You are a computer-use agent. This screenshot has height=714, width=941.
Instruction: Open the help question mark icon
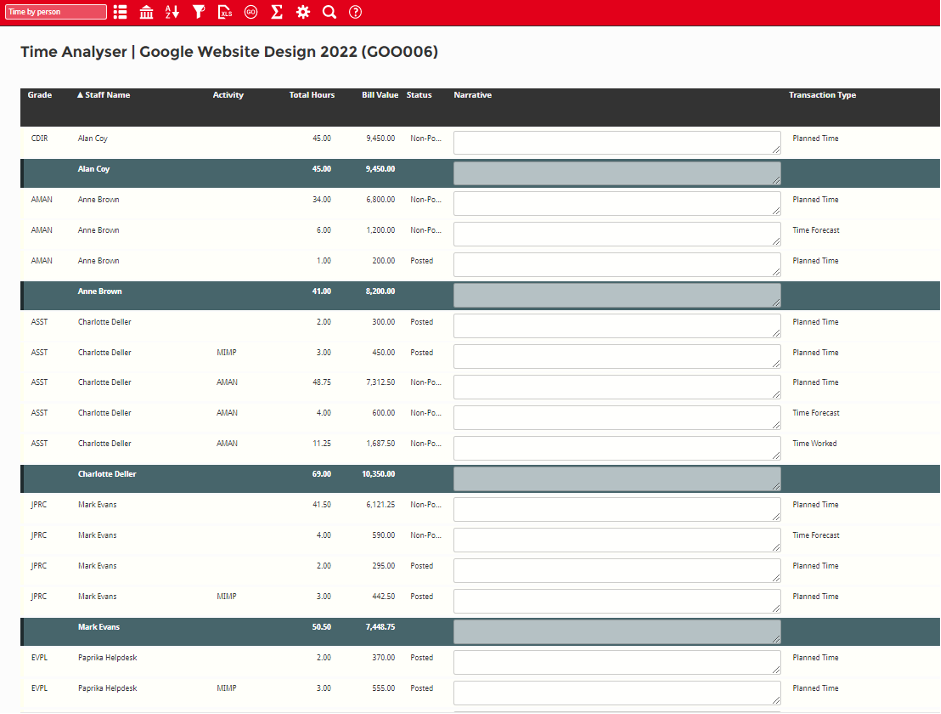355,12
